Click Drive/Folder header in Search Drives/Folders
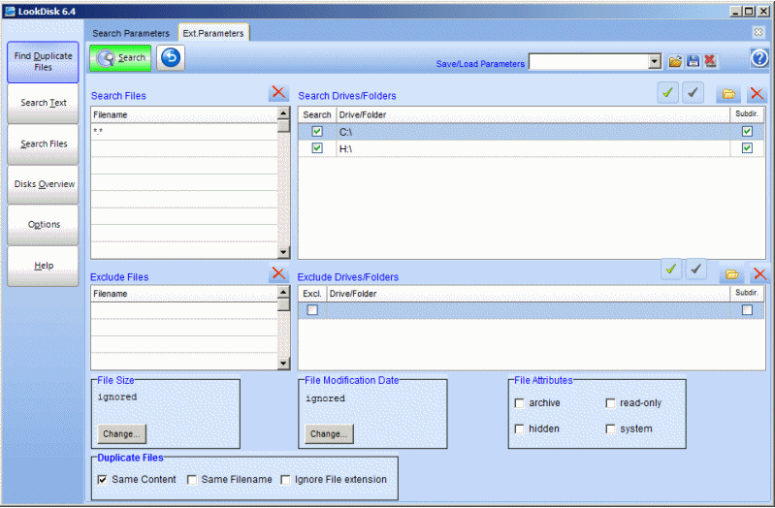Viewport: 775px width, 508px height. [x=533, y=115]
